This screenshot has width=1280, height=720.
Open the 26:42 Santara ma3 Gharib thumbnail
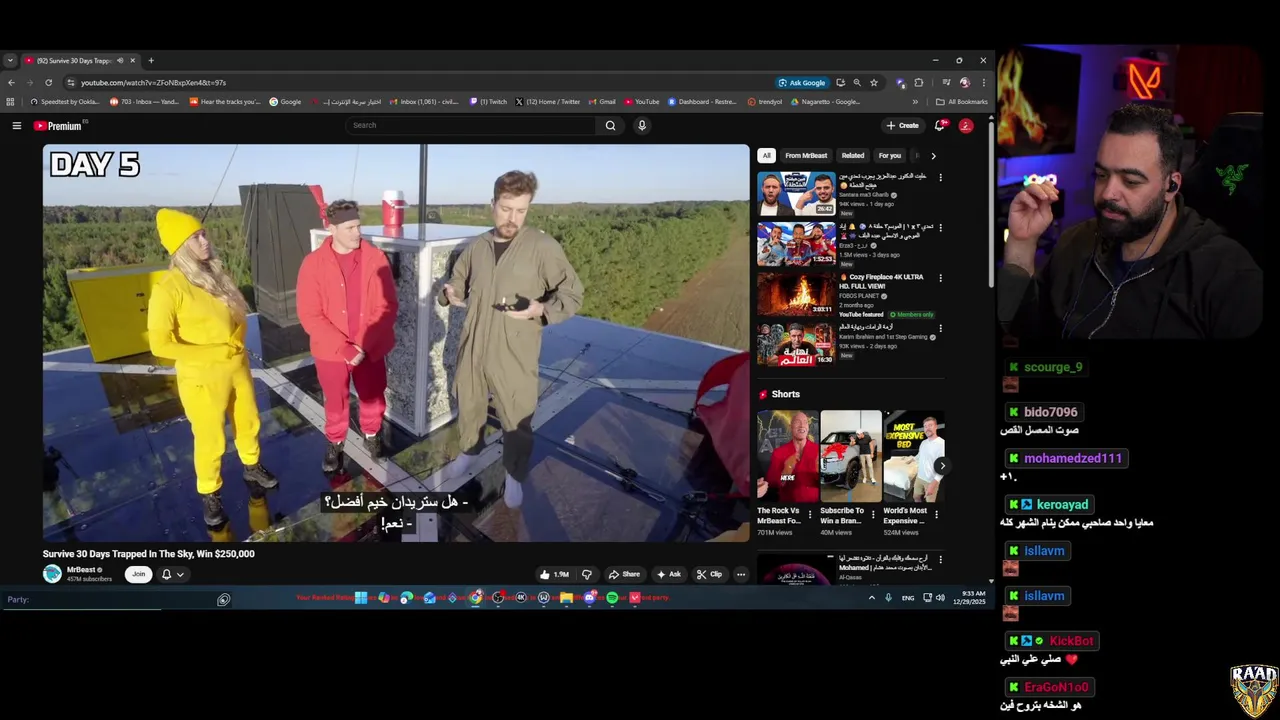pos(796,194)
